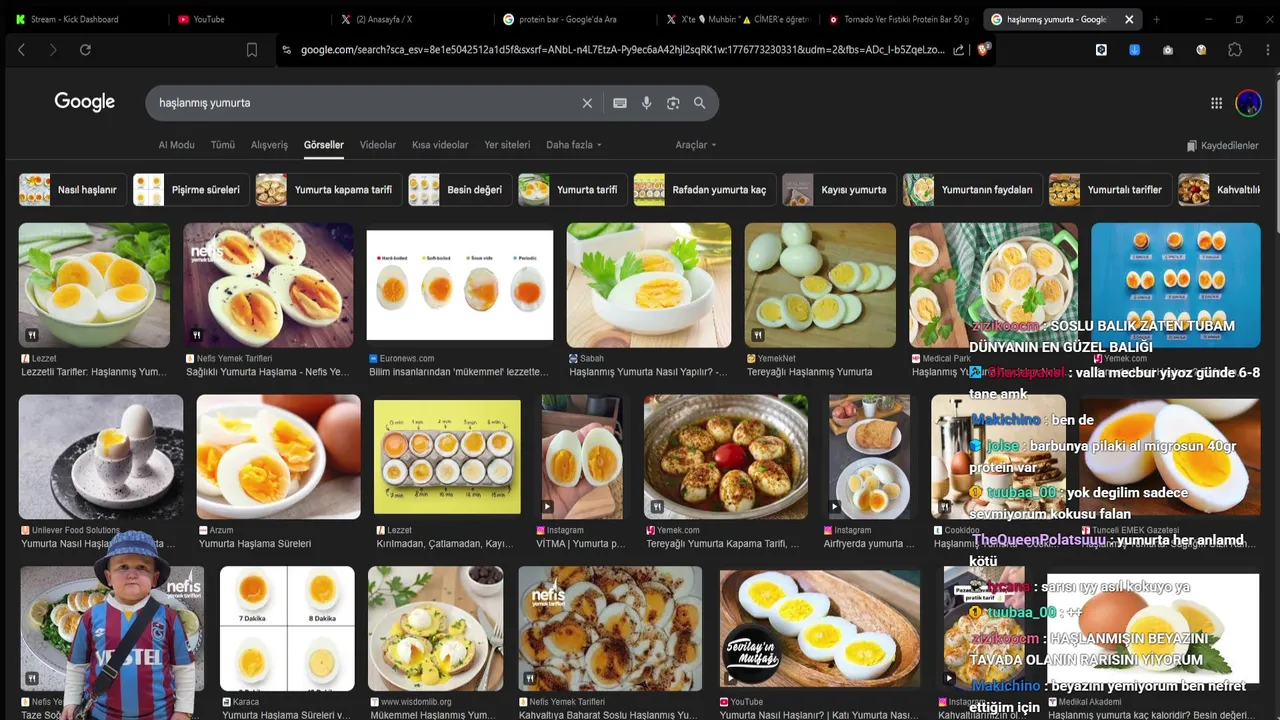The image size is (1280, 720).
Task: Open the Sabah boiled egg bowl image
Action: (x=649, y=285)
